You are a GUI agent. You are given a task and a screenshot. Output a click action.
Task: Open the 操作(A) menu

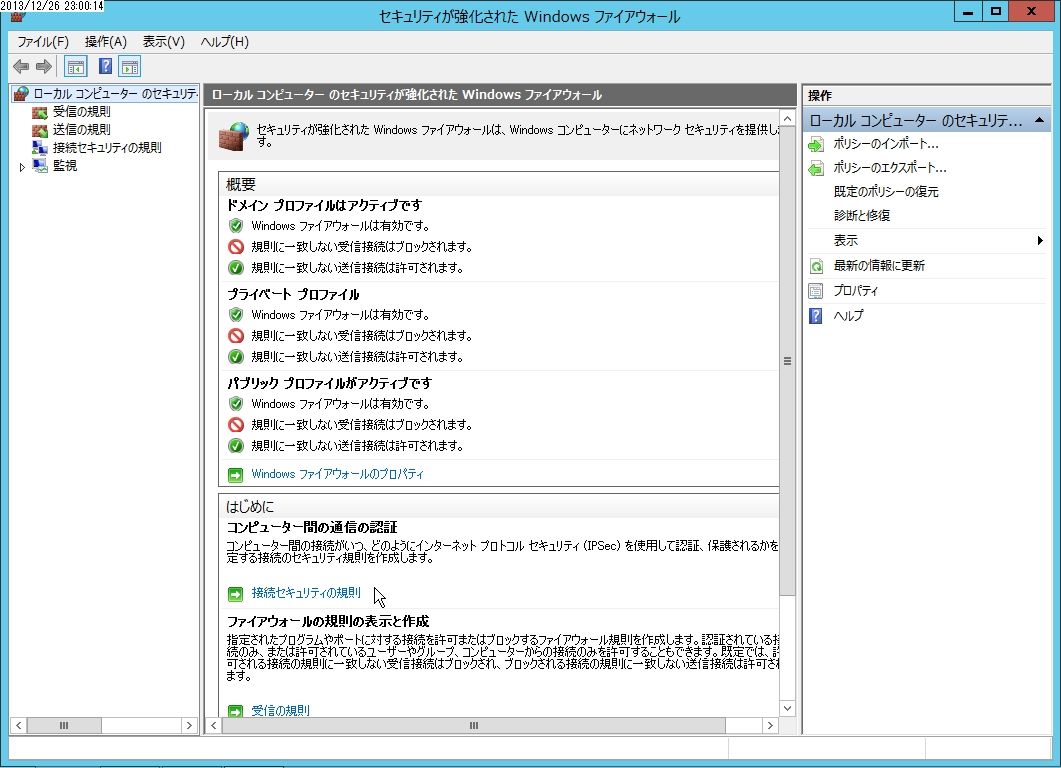(106, 42)
